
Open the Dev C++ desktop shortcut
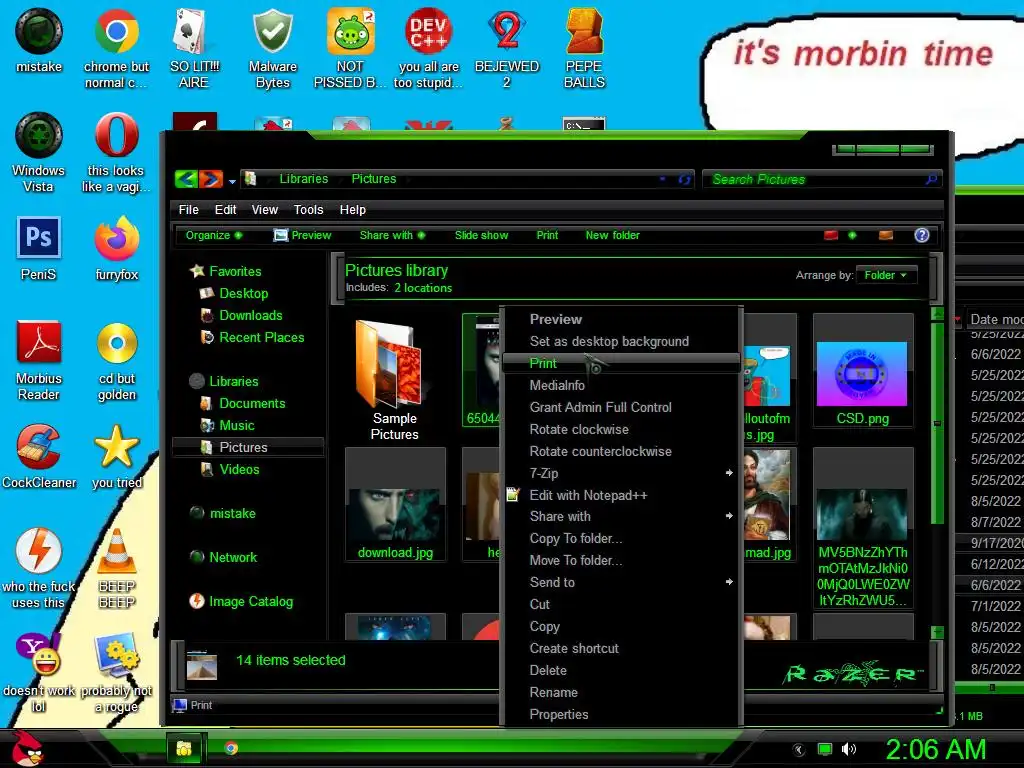click(428, 48)
